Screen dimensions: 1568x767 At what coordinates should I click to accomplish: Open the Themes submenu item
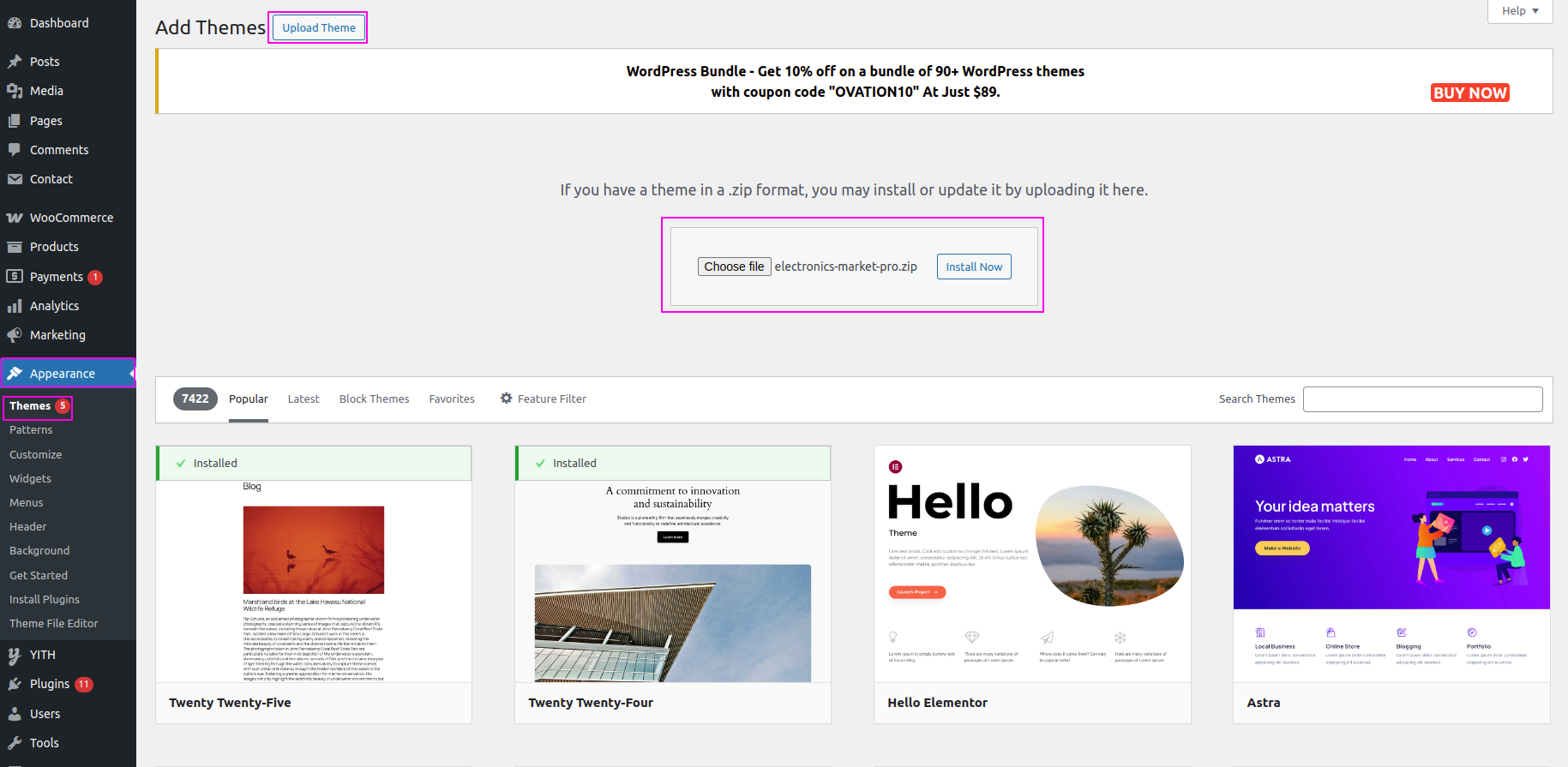[30, 406]
